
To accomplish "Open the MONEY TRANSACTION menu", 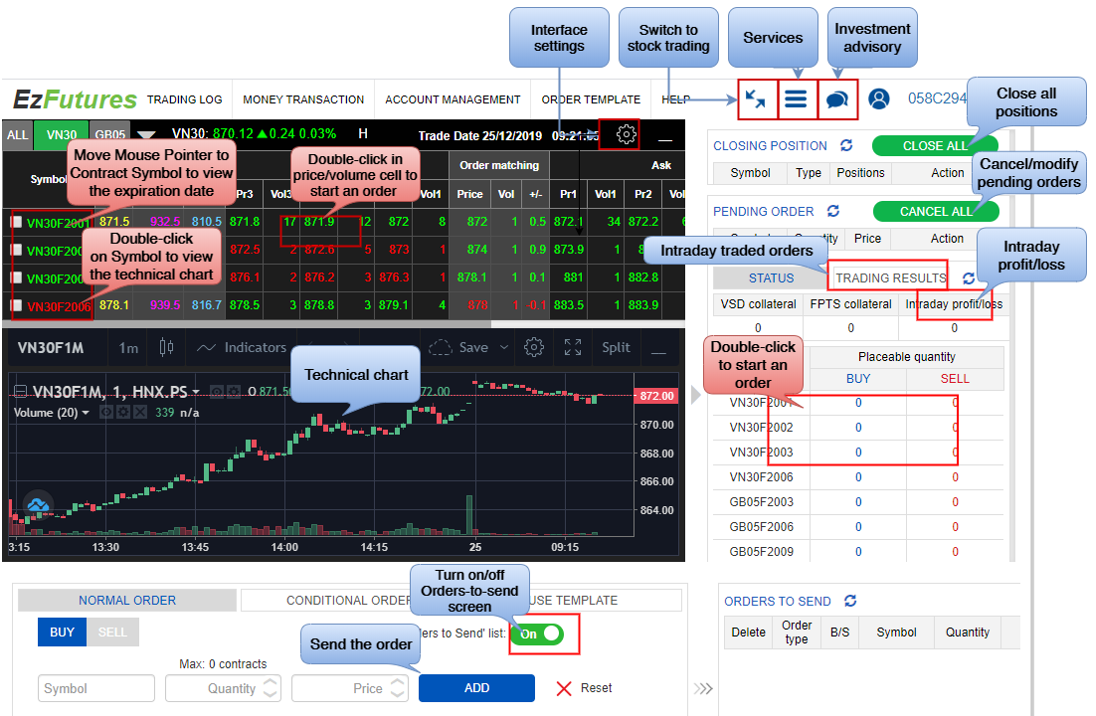I will pos(303,99).
